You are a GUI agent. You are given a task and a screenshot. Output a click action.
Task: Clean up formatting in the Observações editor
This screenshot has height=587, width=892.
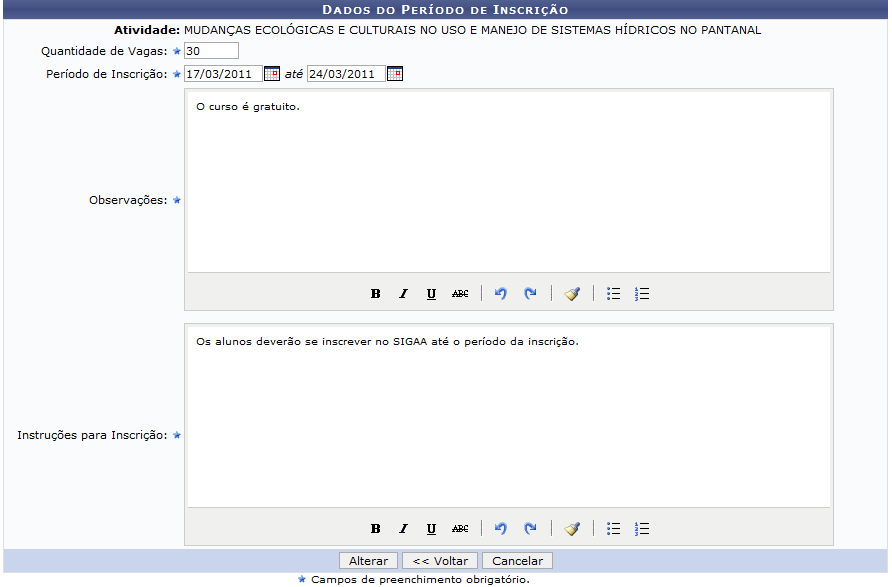tap(572, 294)
